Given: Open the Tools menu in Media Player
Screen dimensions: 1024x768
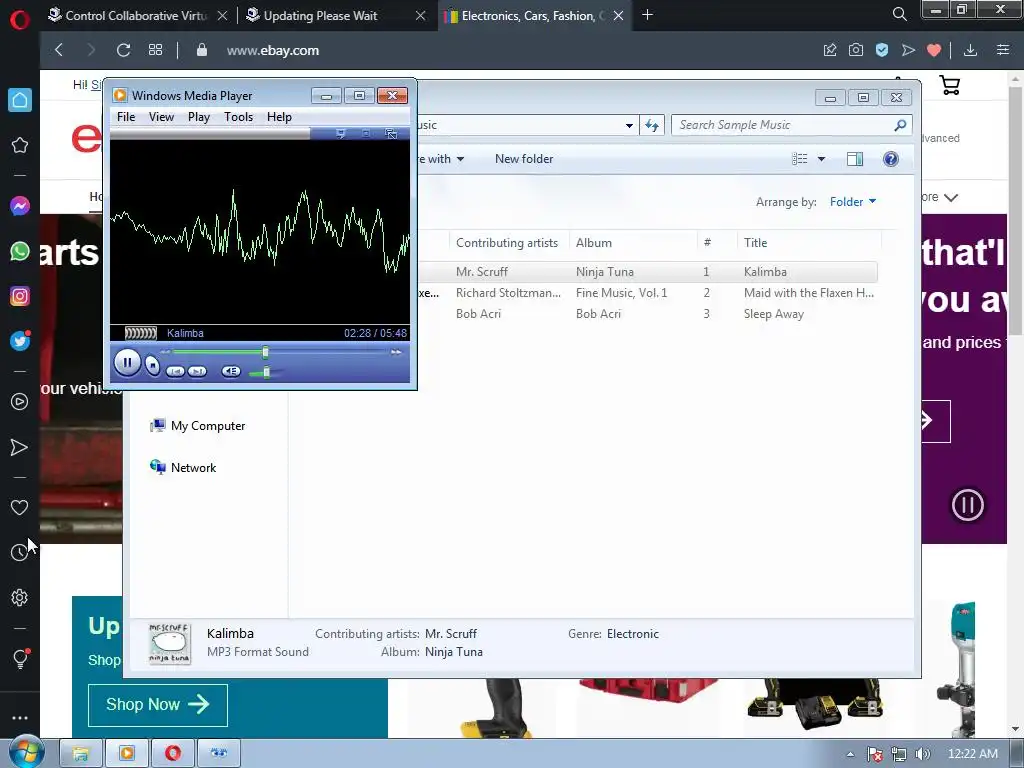Looking at the screenshot, I should point(238,117).
